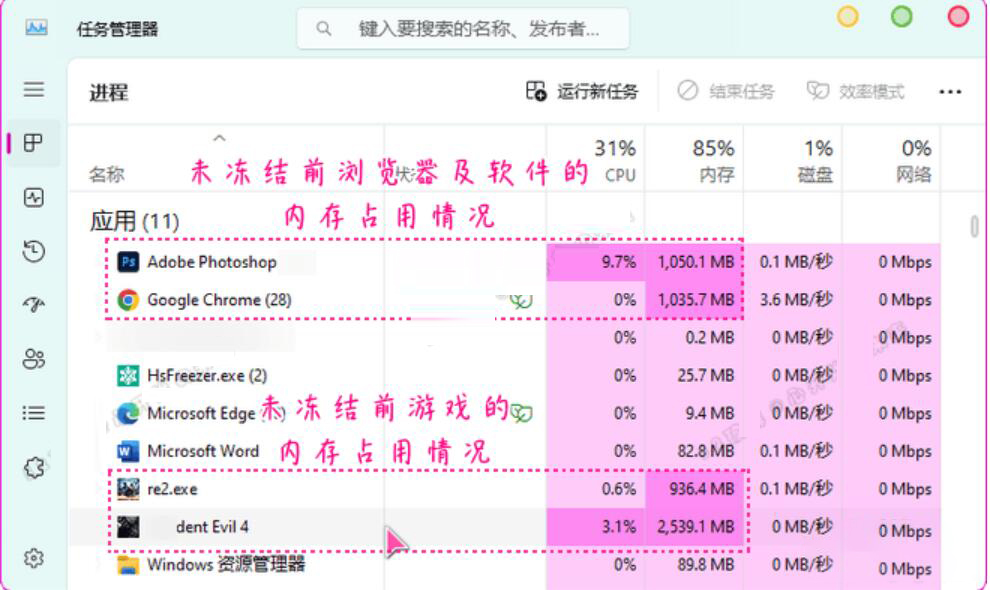
Task: Open Task Manager settings gear
Action: (34, 558)
